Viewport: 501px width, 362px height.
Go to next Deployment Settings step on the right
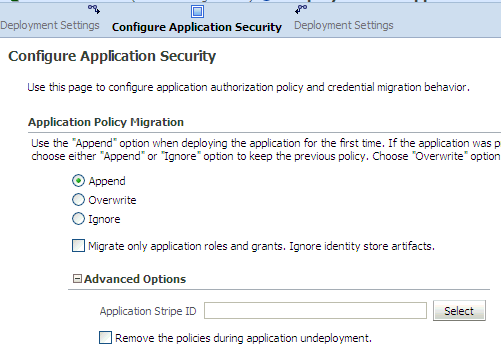(x=344, y=26)
